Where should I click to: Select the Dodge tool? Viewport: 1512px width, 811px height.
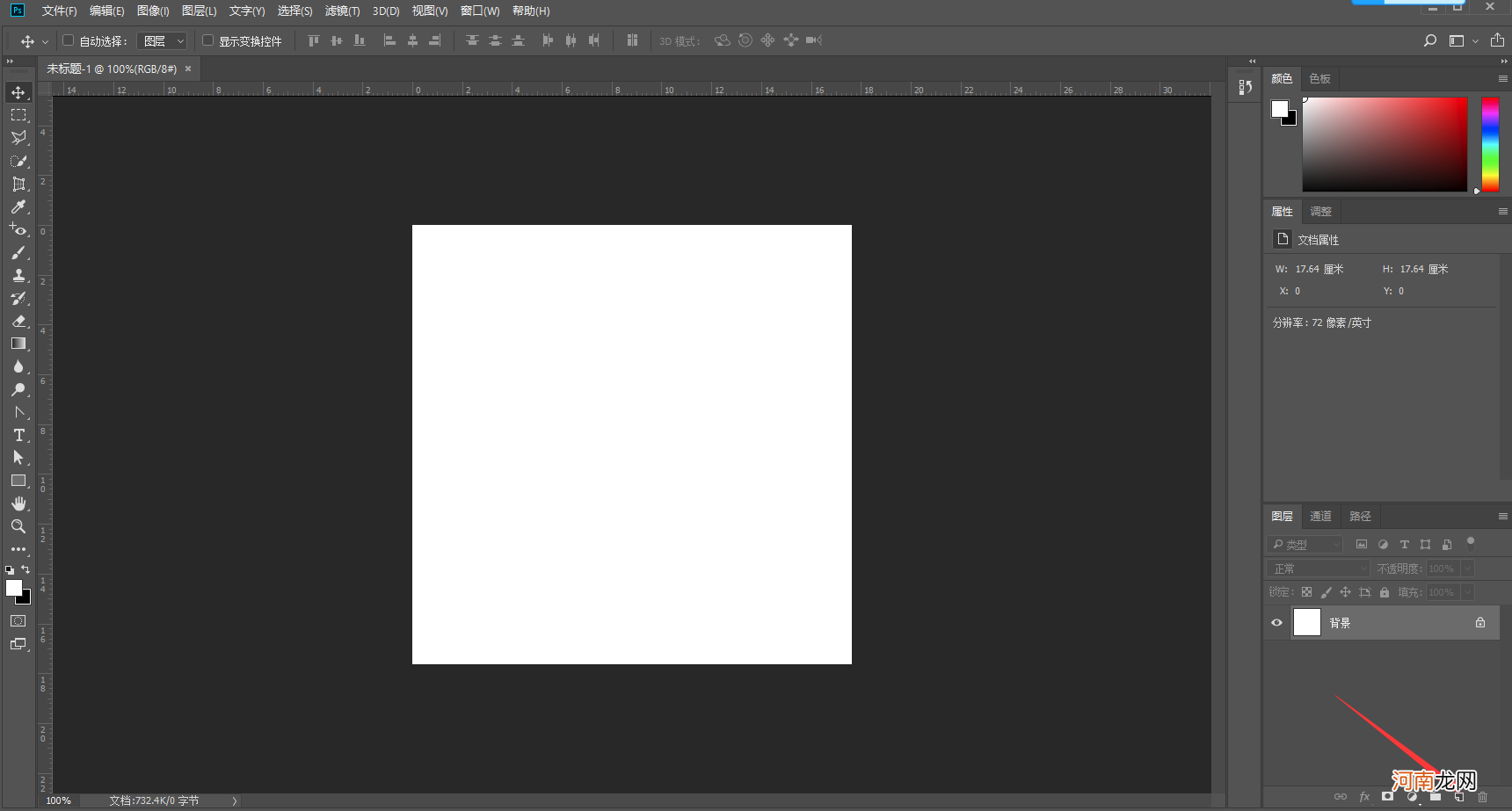point(18,389)
